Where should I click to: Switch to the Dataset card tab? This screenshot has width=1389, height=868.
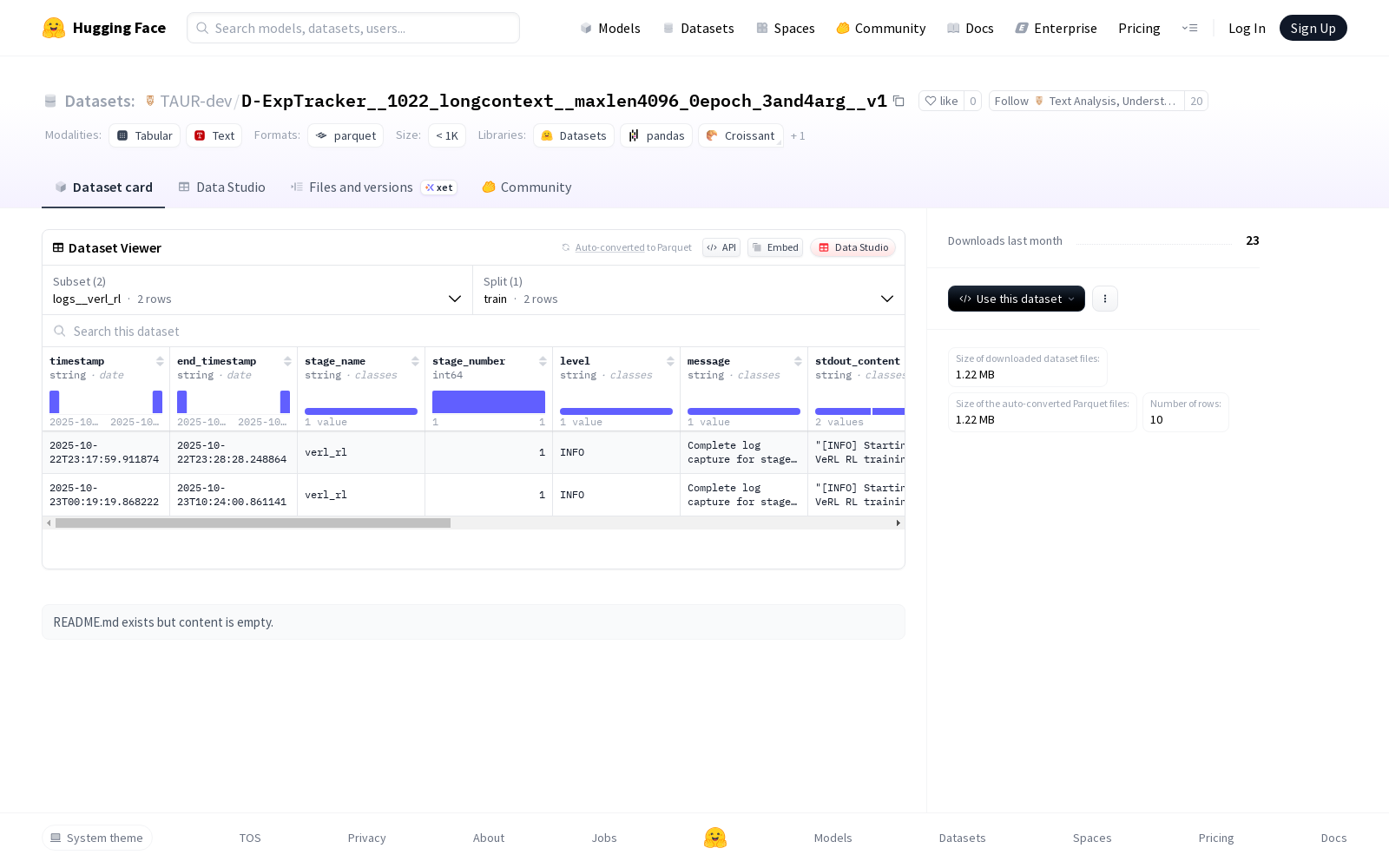pos(103,187)
